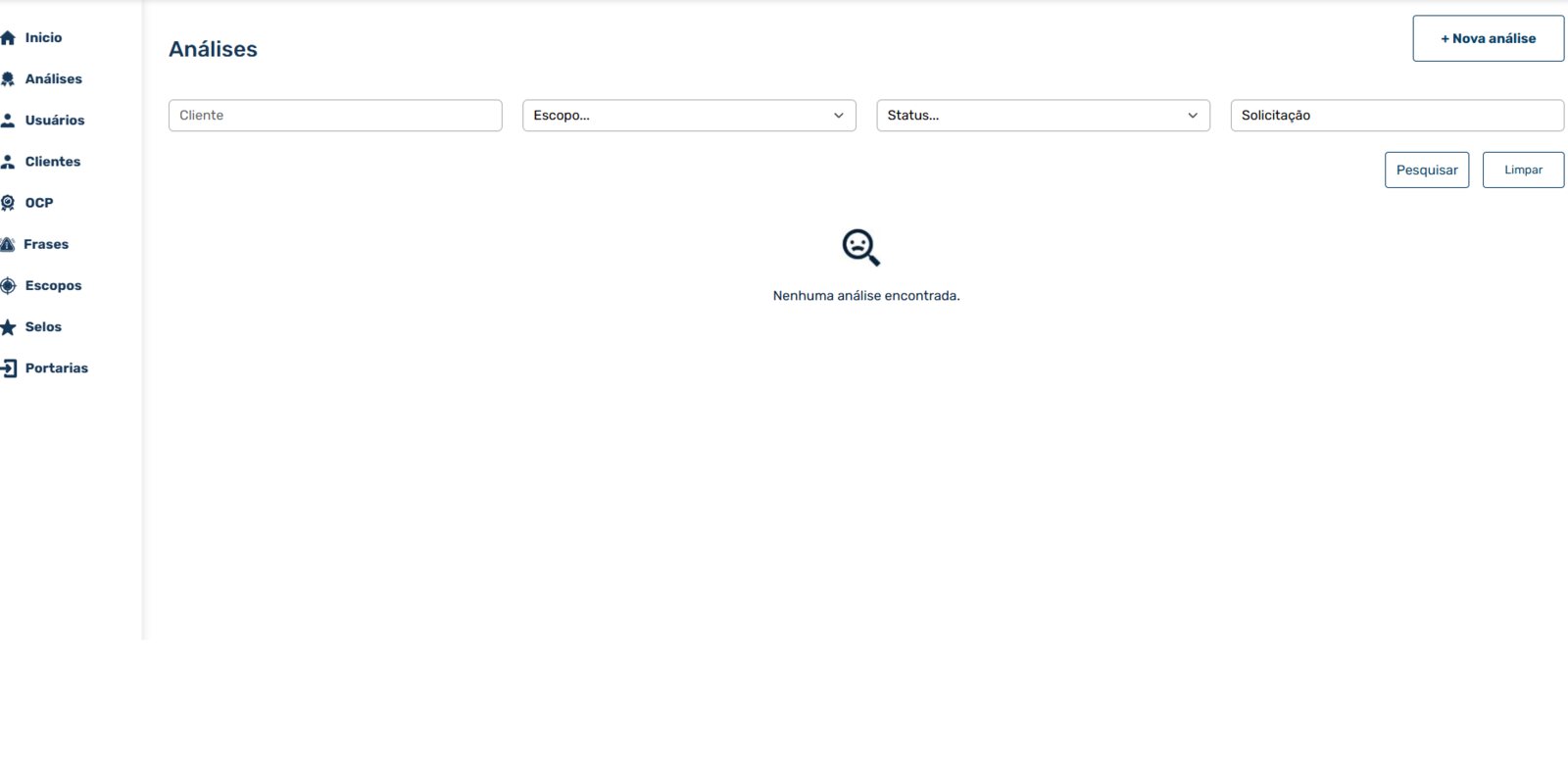Image resolution: width=1568 pixels, height=784 pixels.
Task: Click the warning icon beside Frases
Action: pyautogui.click(x=8, y=244)
